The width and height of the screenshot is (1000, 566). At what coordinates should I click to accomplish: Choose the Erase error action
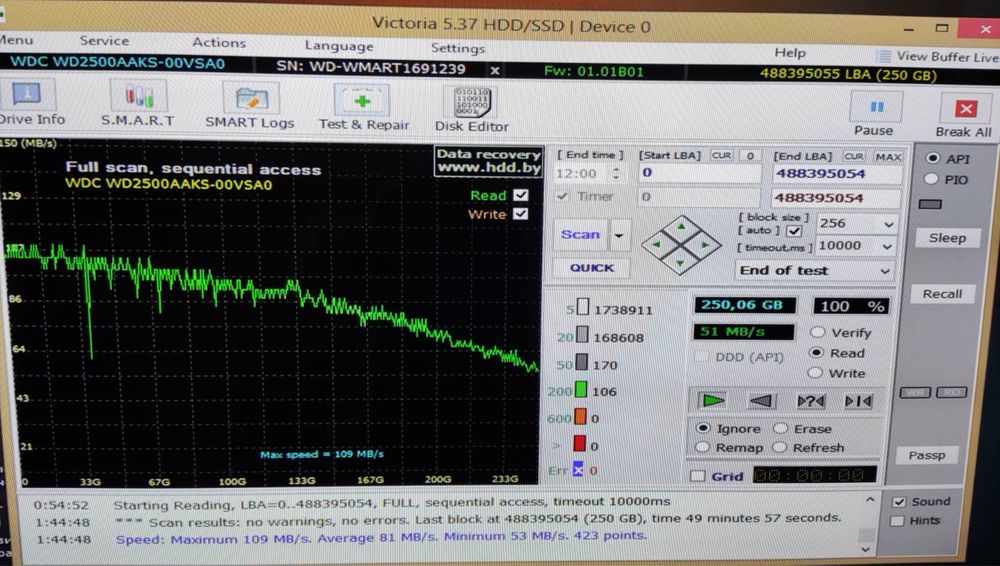point(780,428)
